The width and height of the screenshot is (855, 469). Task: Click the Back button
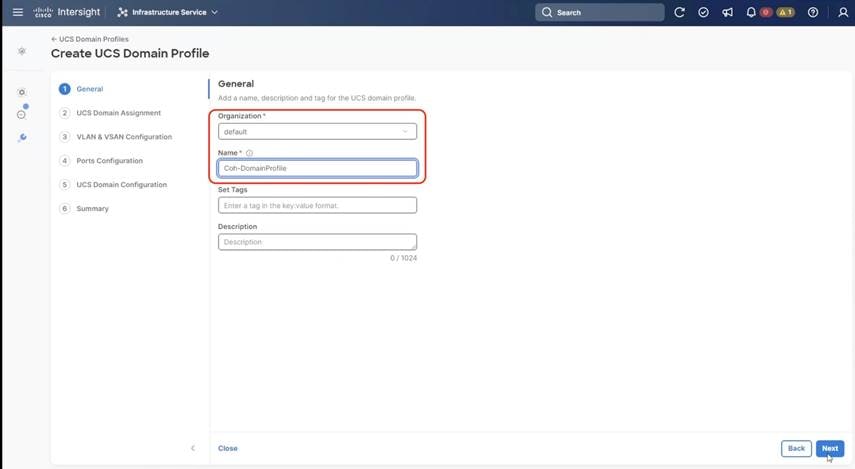tap(796, 448)
